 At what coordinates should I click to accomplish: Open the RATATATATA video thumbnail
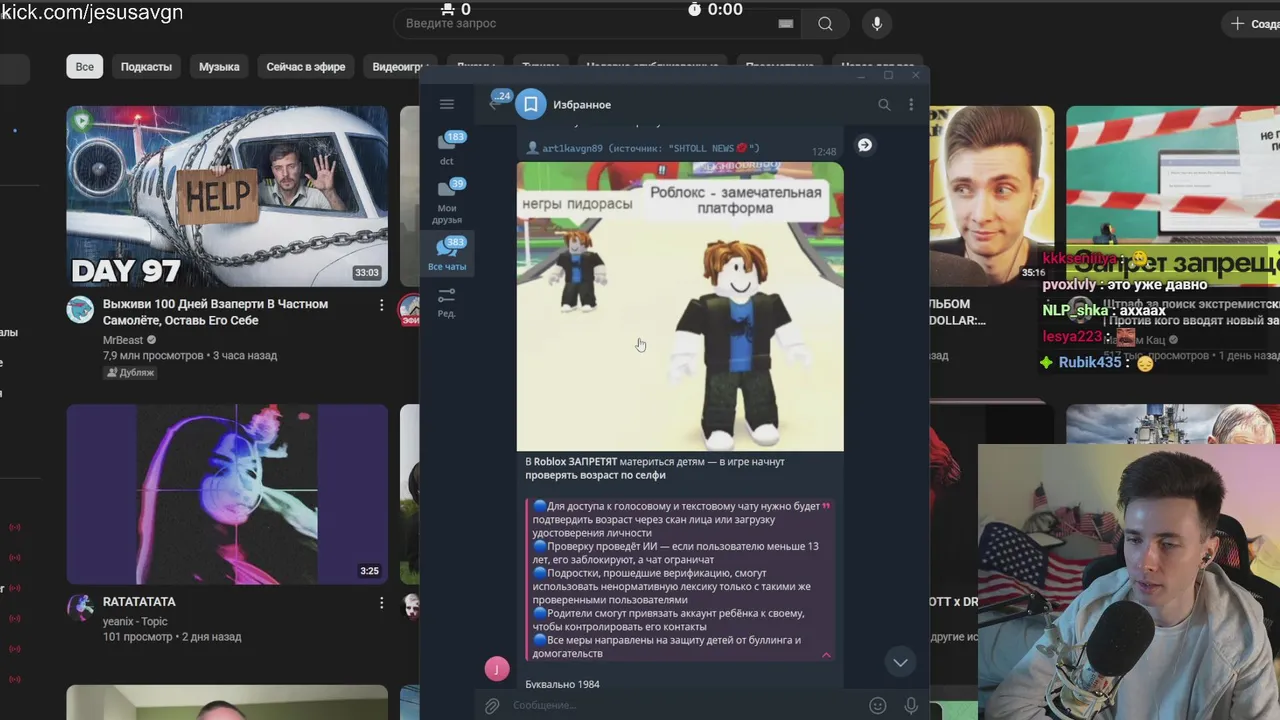(x=227, y=494)
